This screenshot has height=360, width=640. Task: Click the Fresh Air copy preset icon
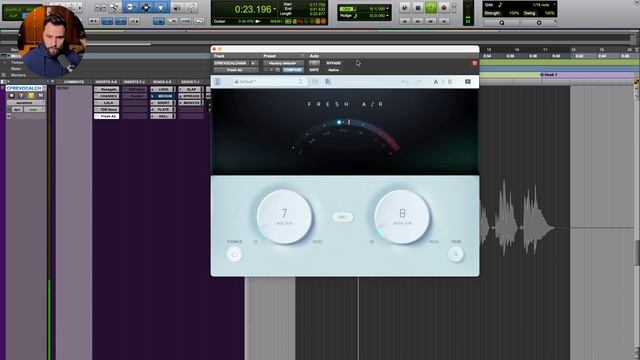(328, 82)
